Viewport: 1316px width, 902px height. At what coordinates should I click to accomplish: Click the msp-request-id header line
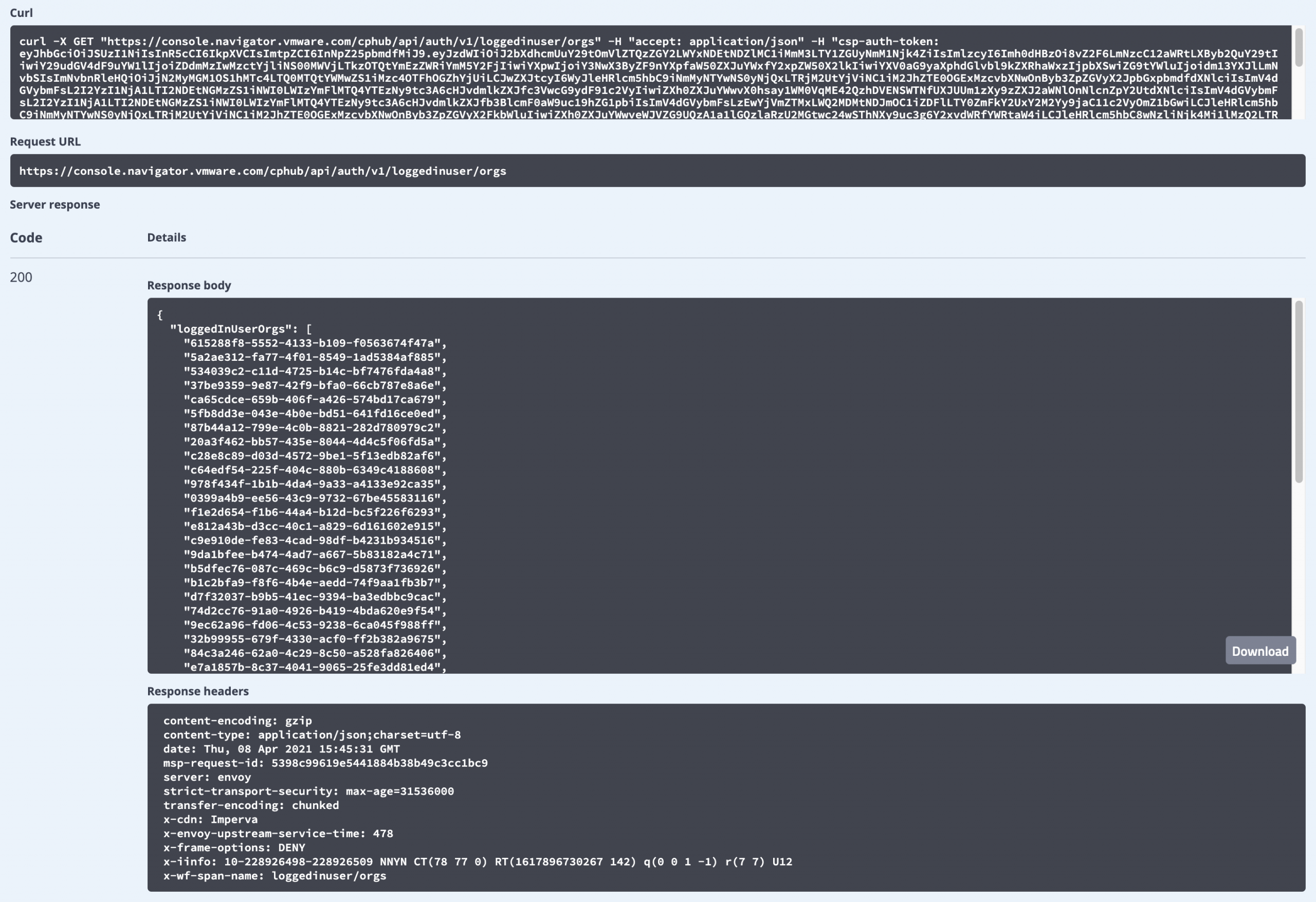(x=325, y=763)
